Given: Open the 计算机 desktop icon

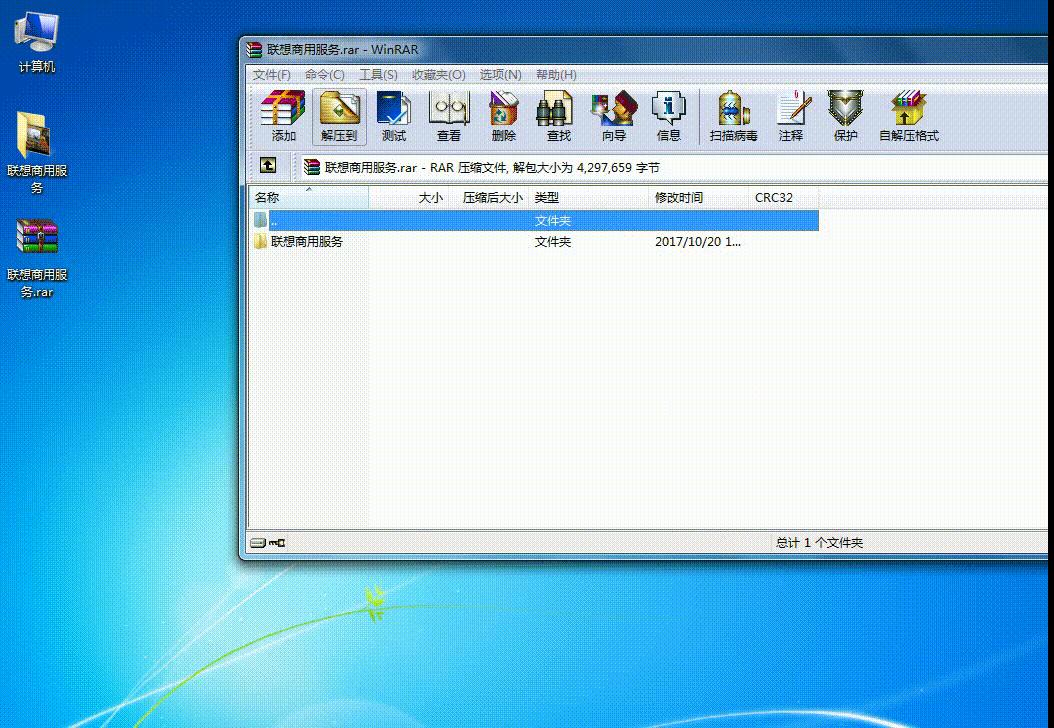Looking at the screenshot, I should point(36,40).
